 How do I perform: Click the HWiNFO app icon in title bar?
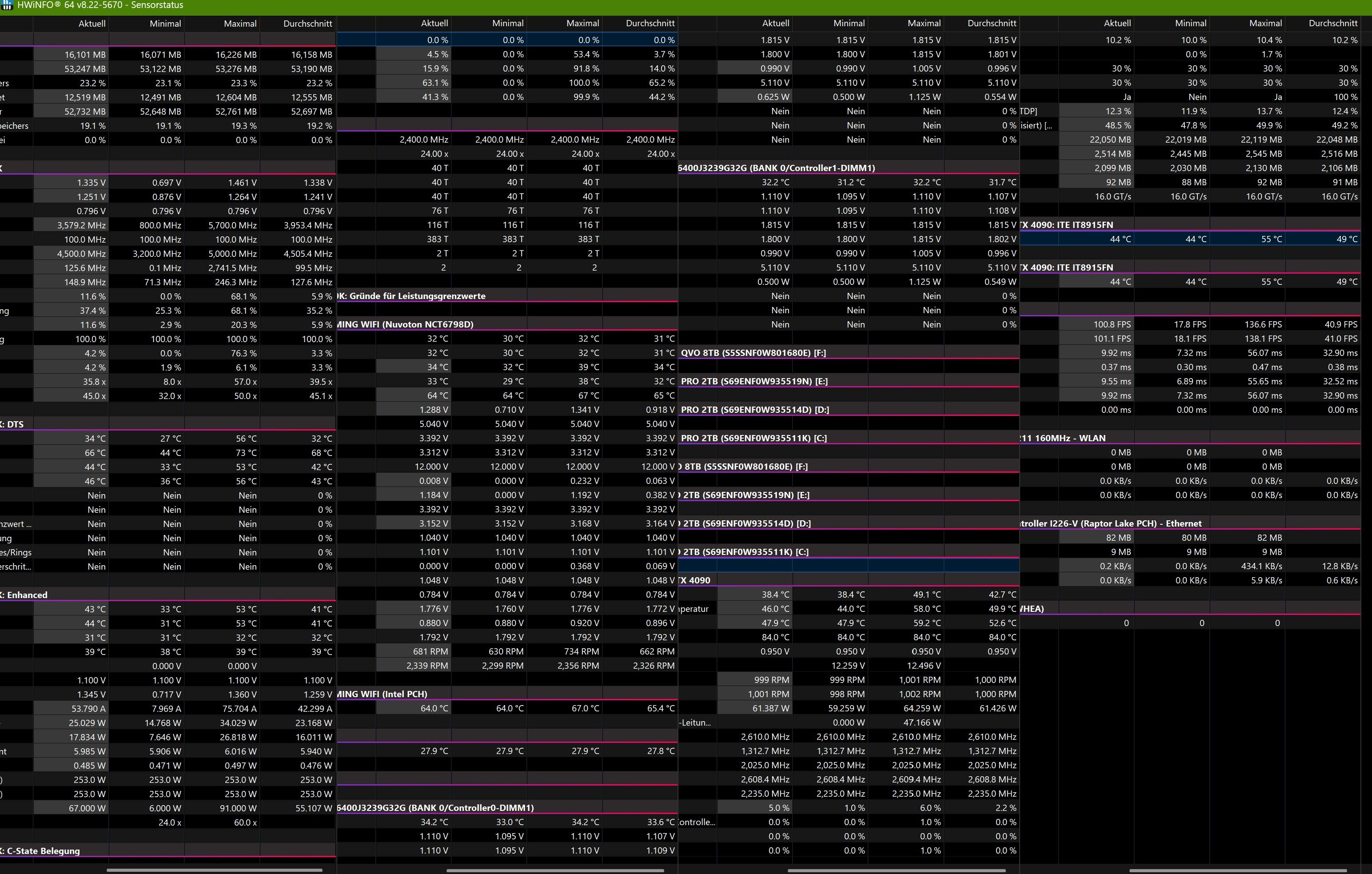pos(6,5)
